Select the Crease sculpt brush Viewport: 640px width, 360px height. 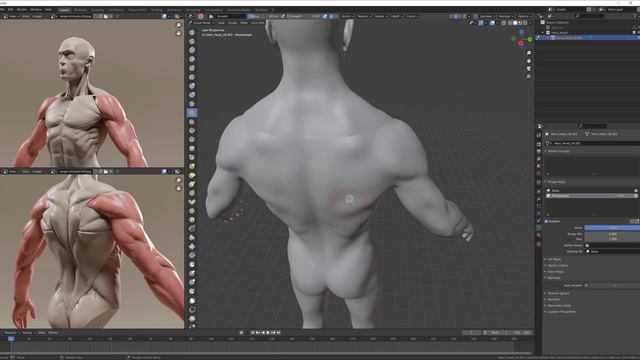192,104
